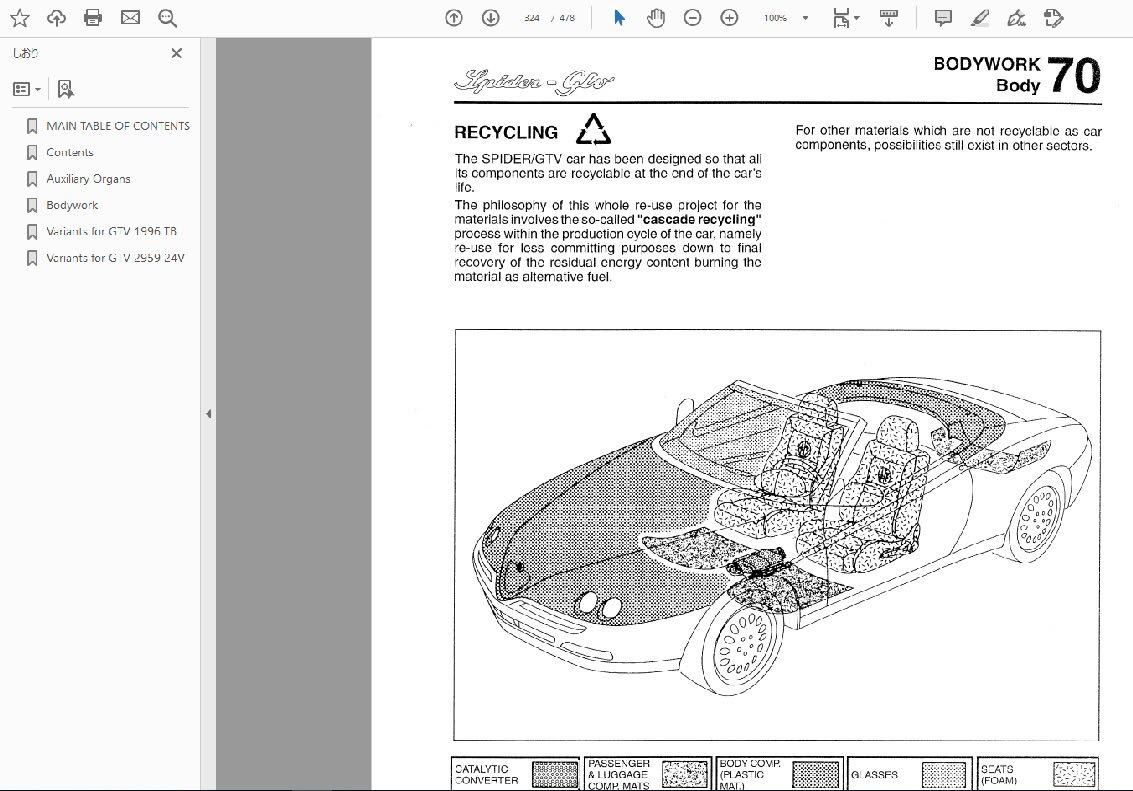Print the document using the printer icon

93,18
